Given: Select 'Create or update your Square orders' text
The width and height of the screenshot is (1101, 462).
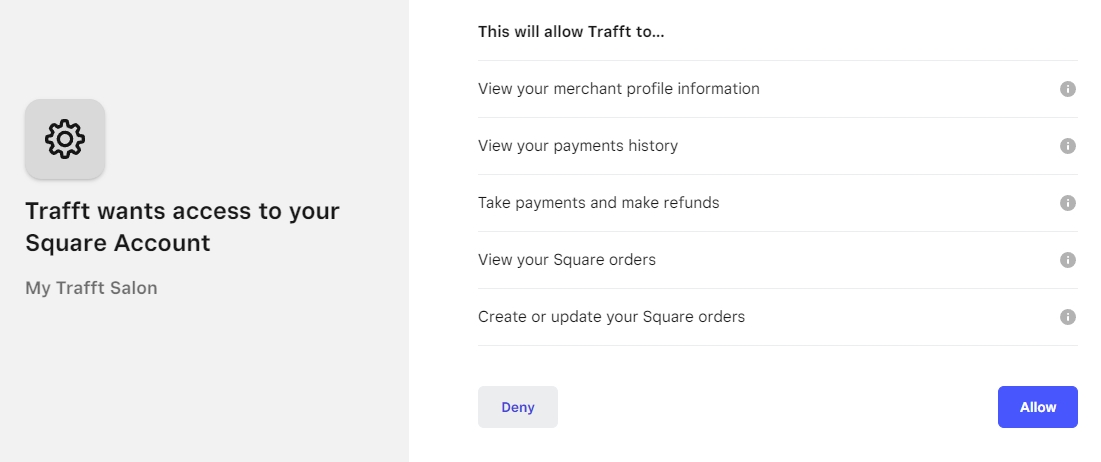Looking at the screenshot, I should point(611,317).
